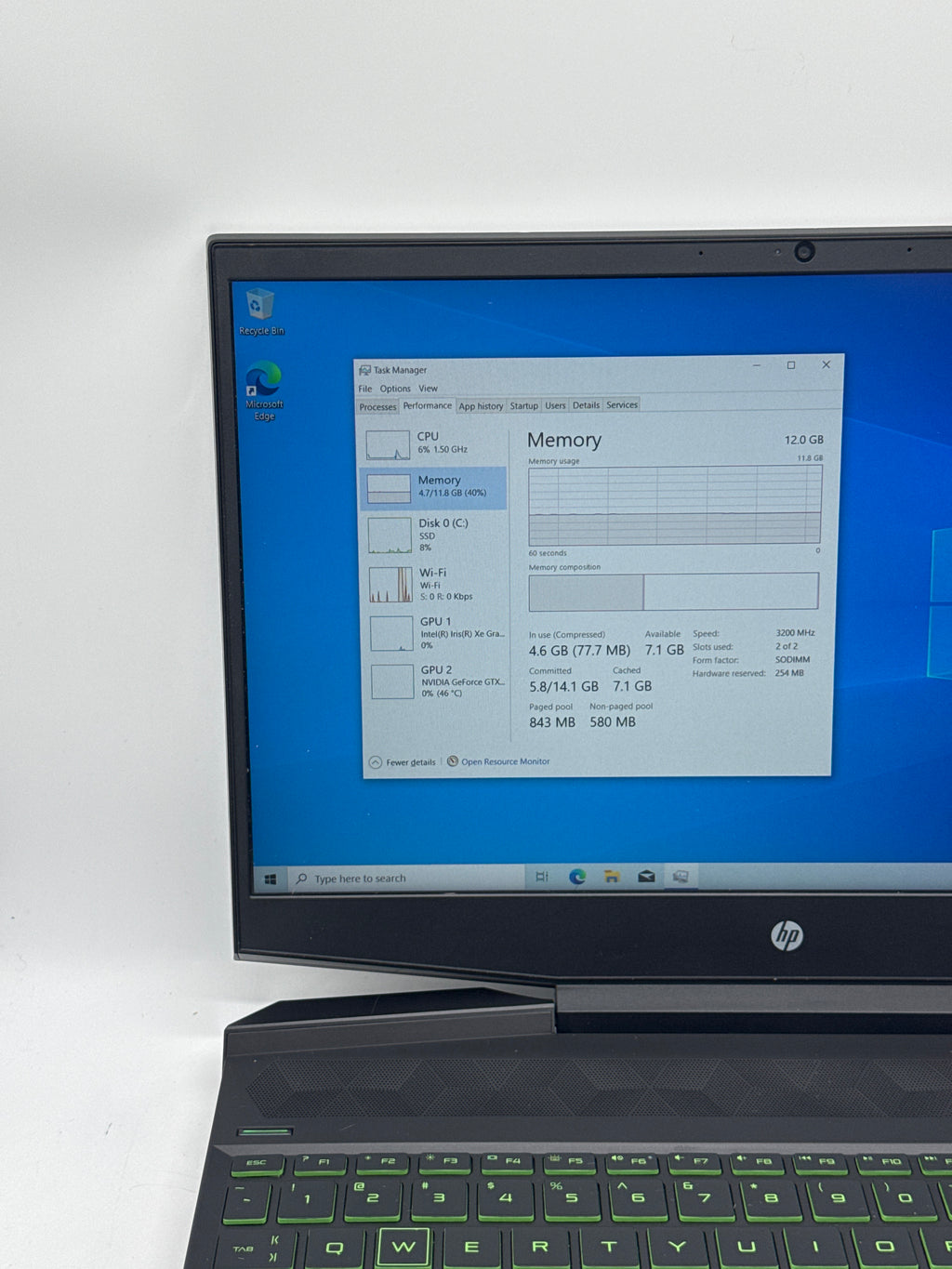Click the Type here to search box

[x=406, y=879]
